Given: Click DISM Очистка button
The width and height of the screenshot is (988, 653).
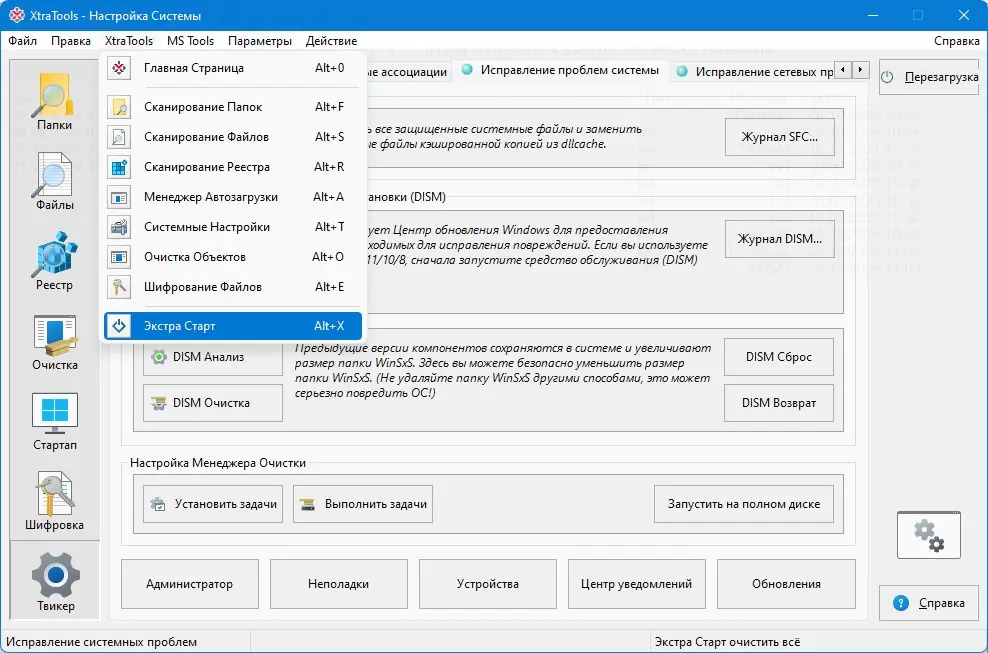Looking at the screenshot, I should point(213,403).
